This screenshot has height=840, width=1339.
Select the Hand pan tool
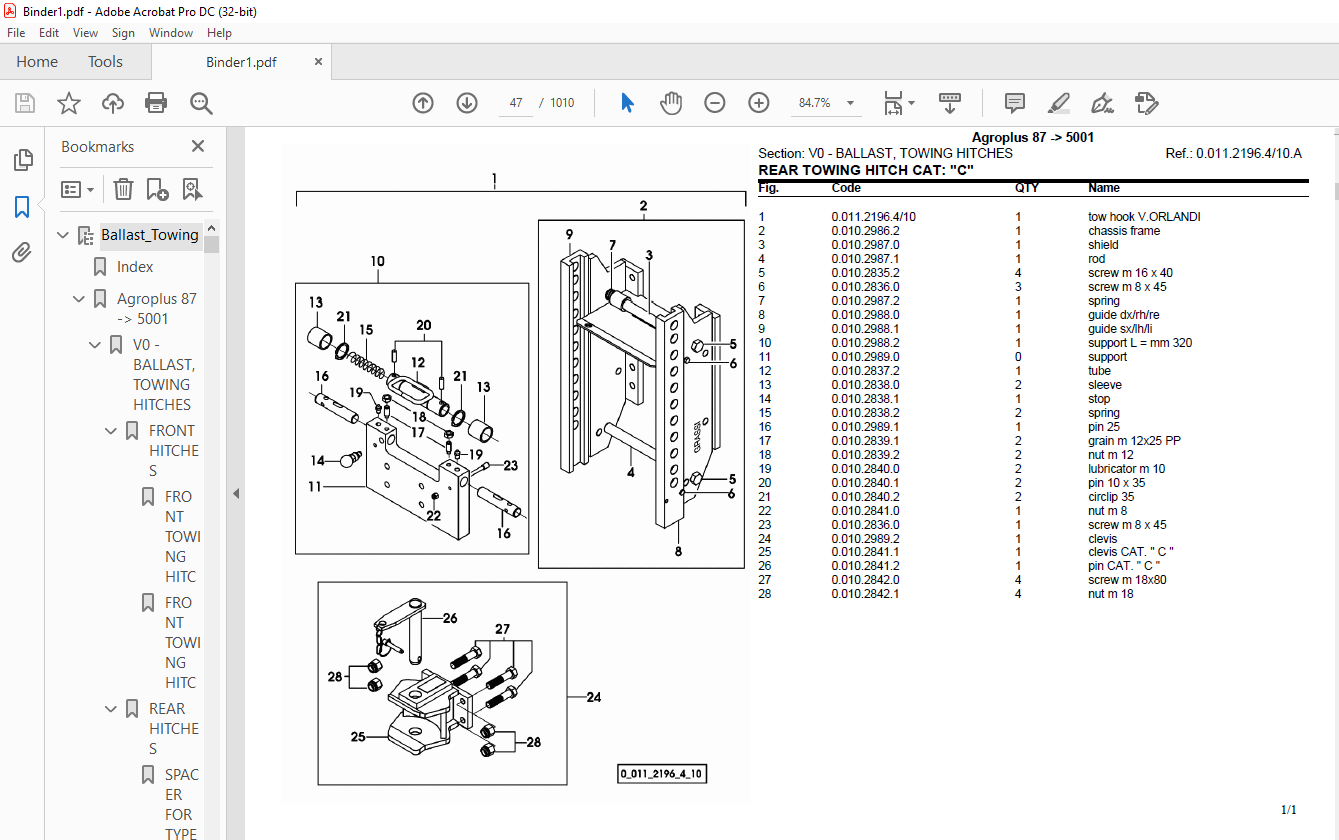671,103
